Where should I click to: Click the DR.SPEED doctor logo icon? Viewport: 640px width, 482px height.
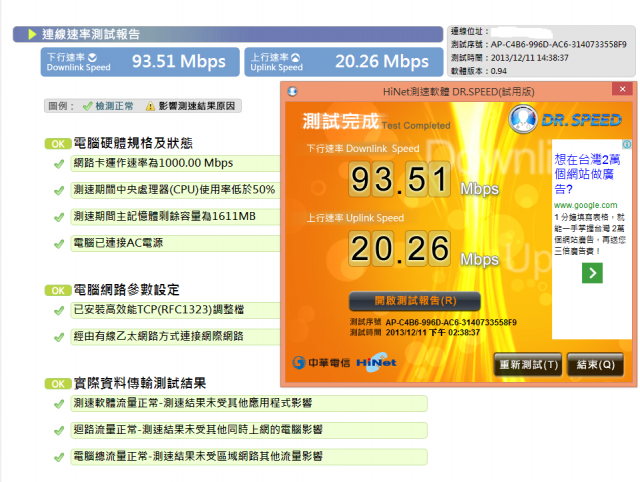(523, 119)
